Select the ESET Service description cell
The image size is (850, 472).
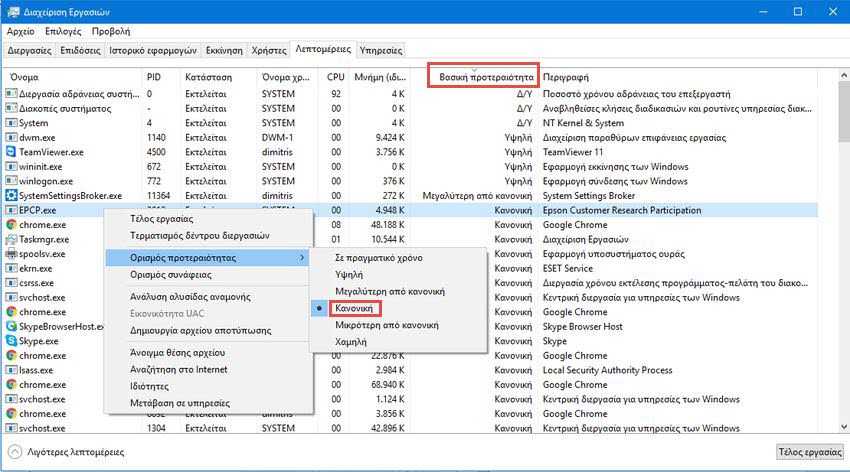tap(568, 268)
